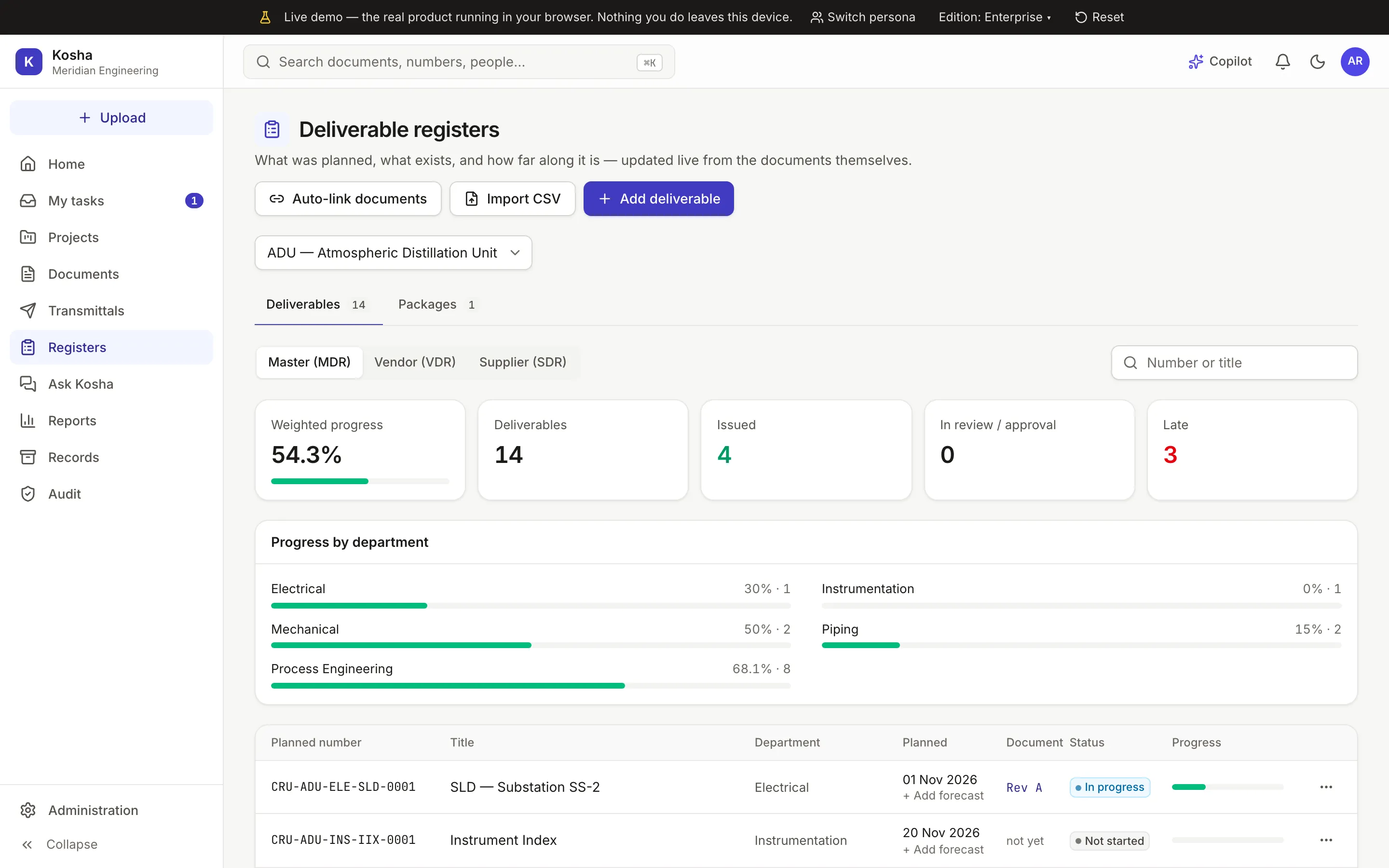1389x868 pixels.
Task: Click the Weighted progress bar
Action: tap(360, 481)
